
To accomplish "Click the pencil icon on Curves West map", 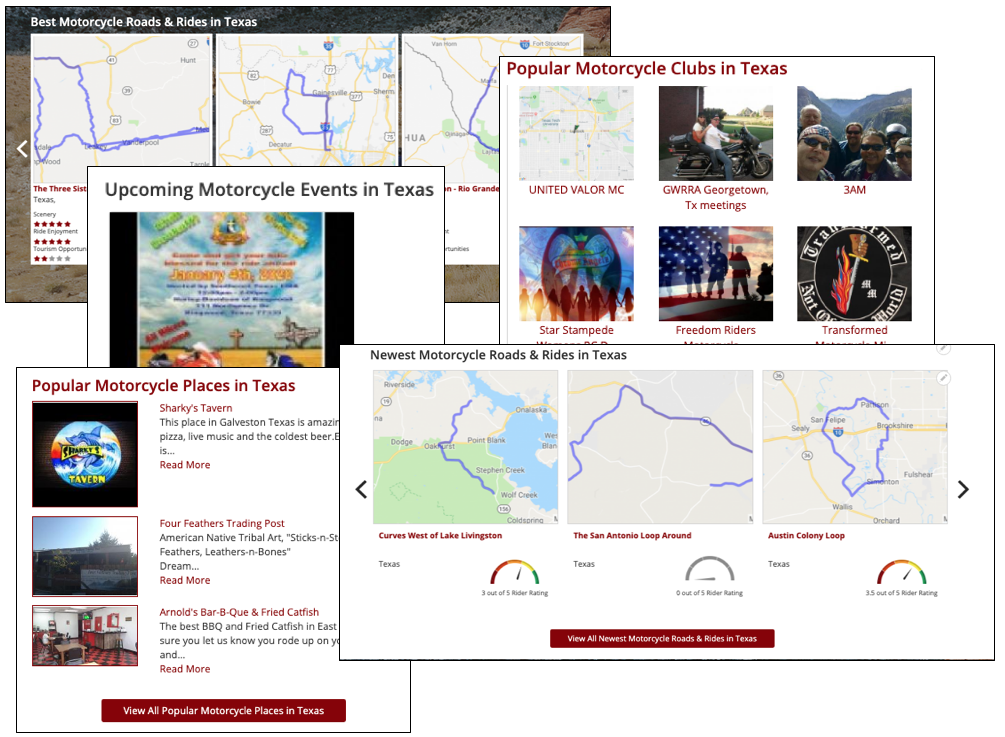I will (943, 378).
